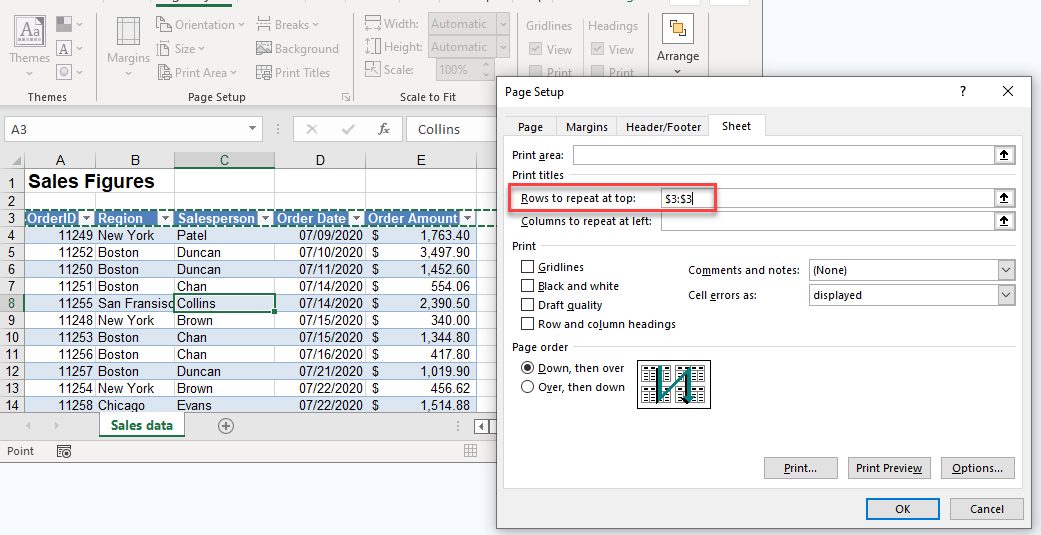Confirm dialog with OK
Screen dimensions: 1041x535
point(903,509)
